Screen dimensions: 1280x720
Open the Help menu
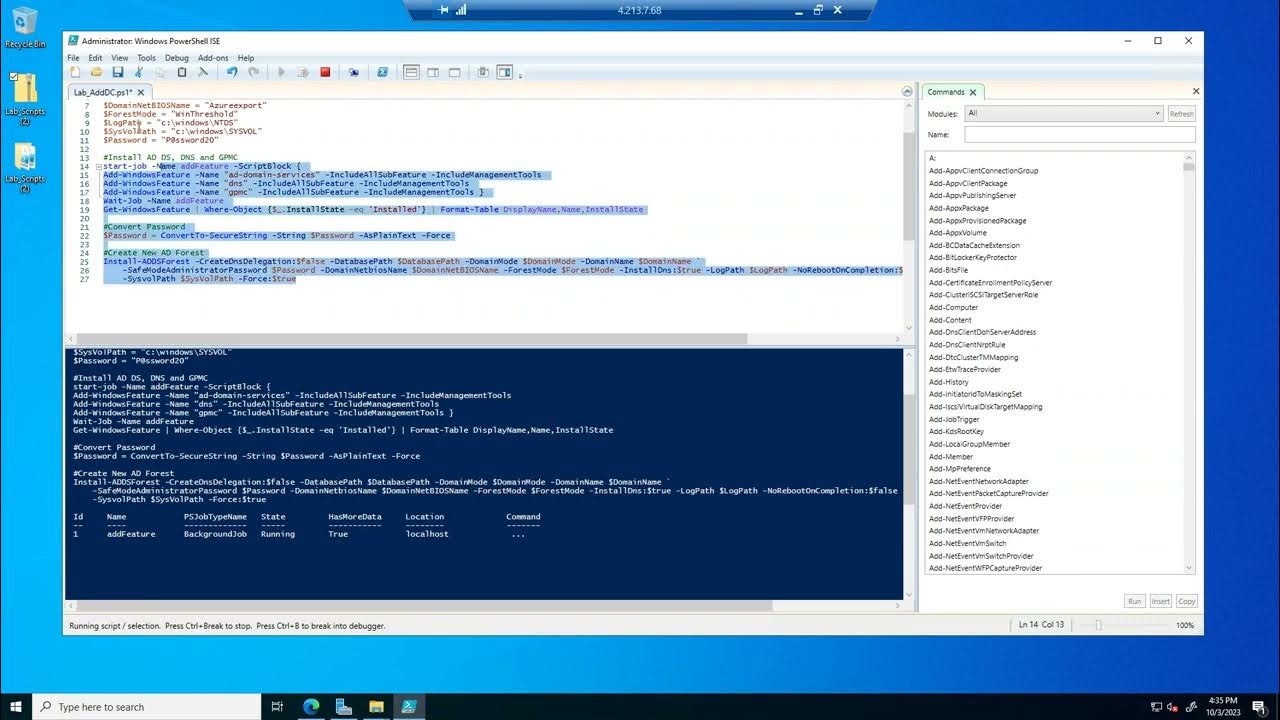(246, 58)
